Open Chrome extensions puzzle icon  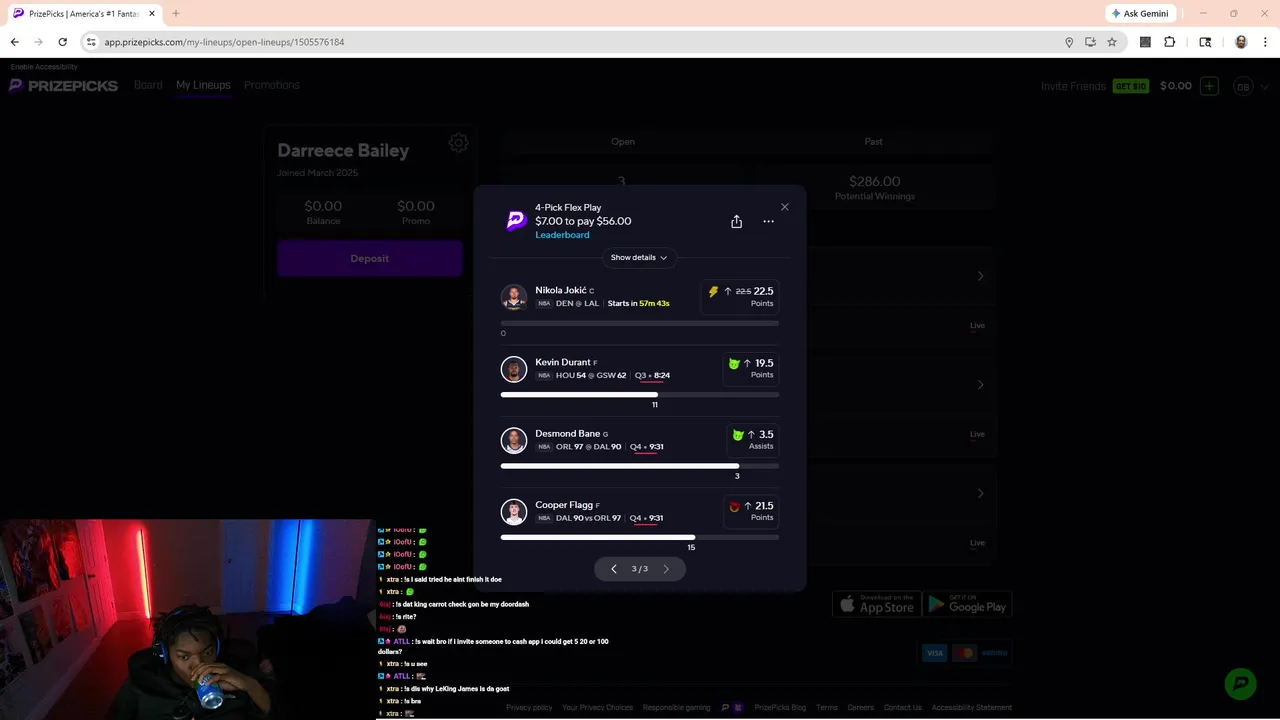[x=1170, y=42]
